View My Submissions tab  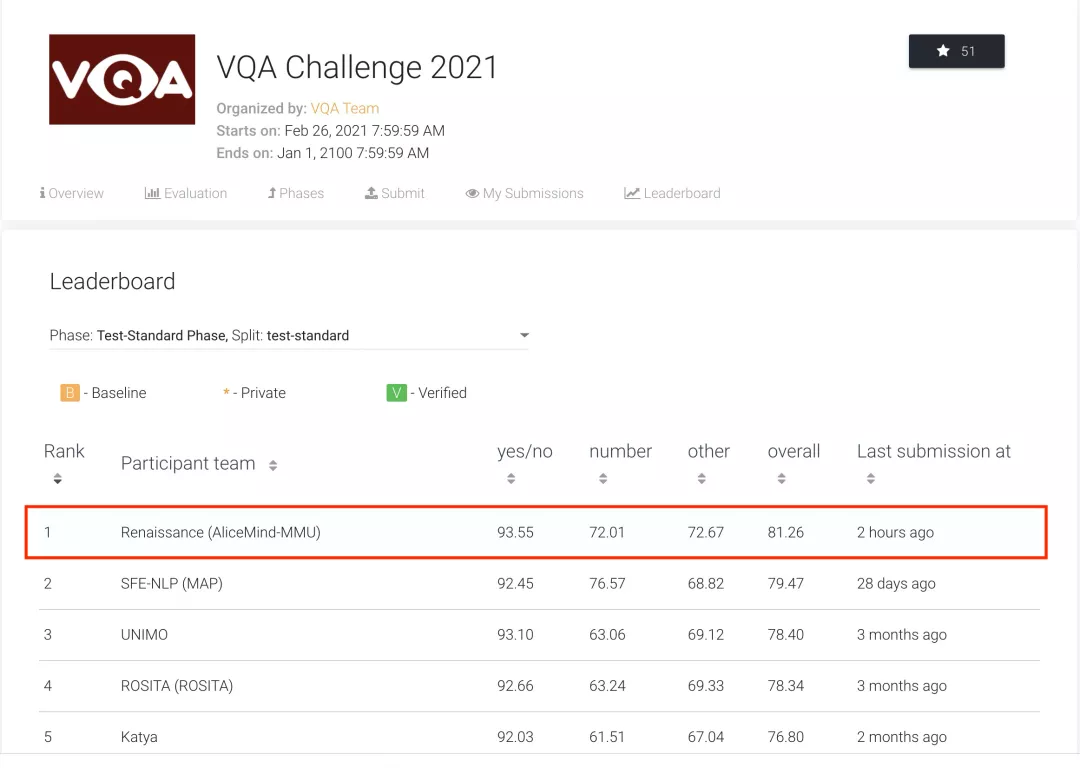click(524, 194)
